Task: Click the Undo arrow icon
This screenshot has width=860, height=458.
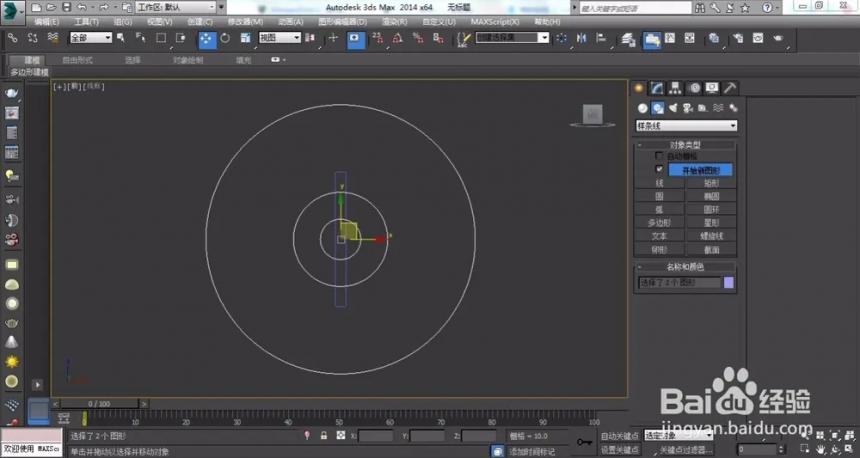Action: point(82,7)
